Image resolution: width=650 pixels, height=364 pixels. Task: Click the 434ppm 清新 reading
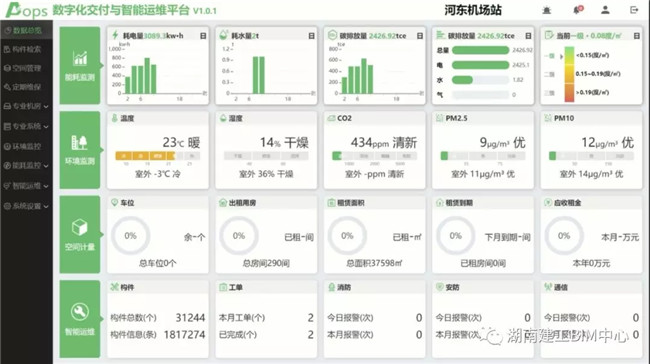(x=384, y=143)
